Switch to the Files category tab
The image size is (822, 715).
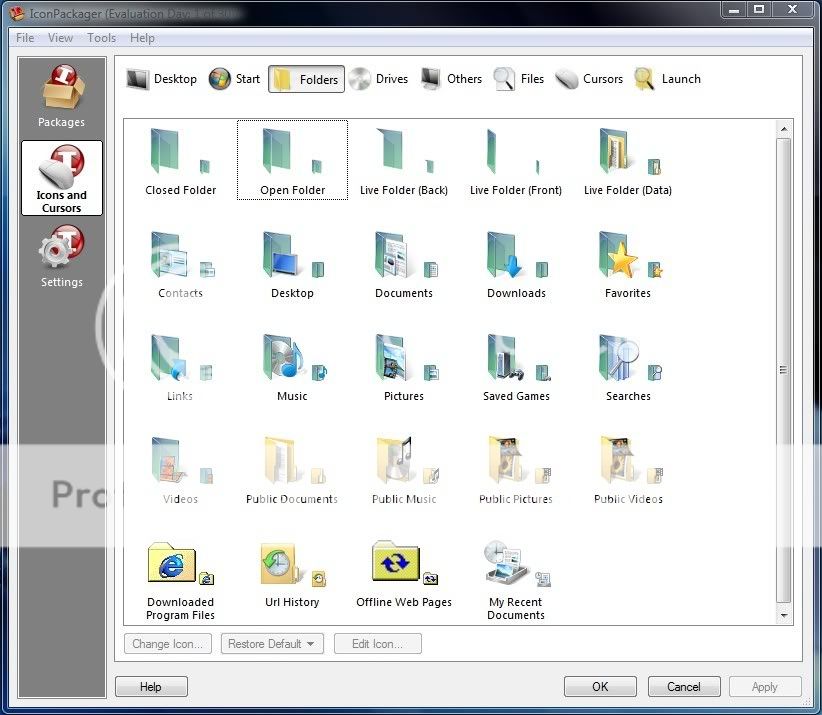(519, 79)
